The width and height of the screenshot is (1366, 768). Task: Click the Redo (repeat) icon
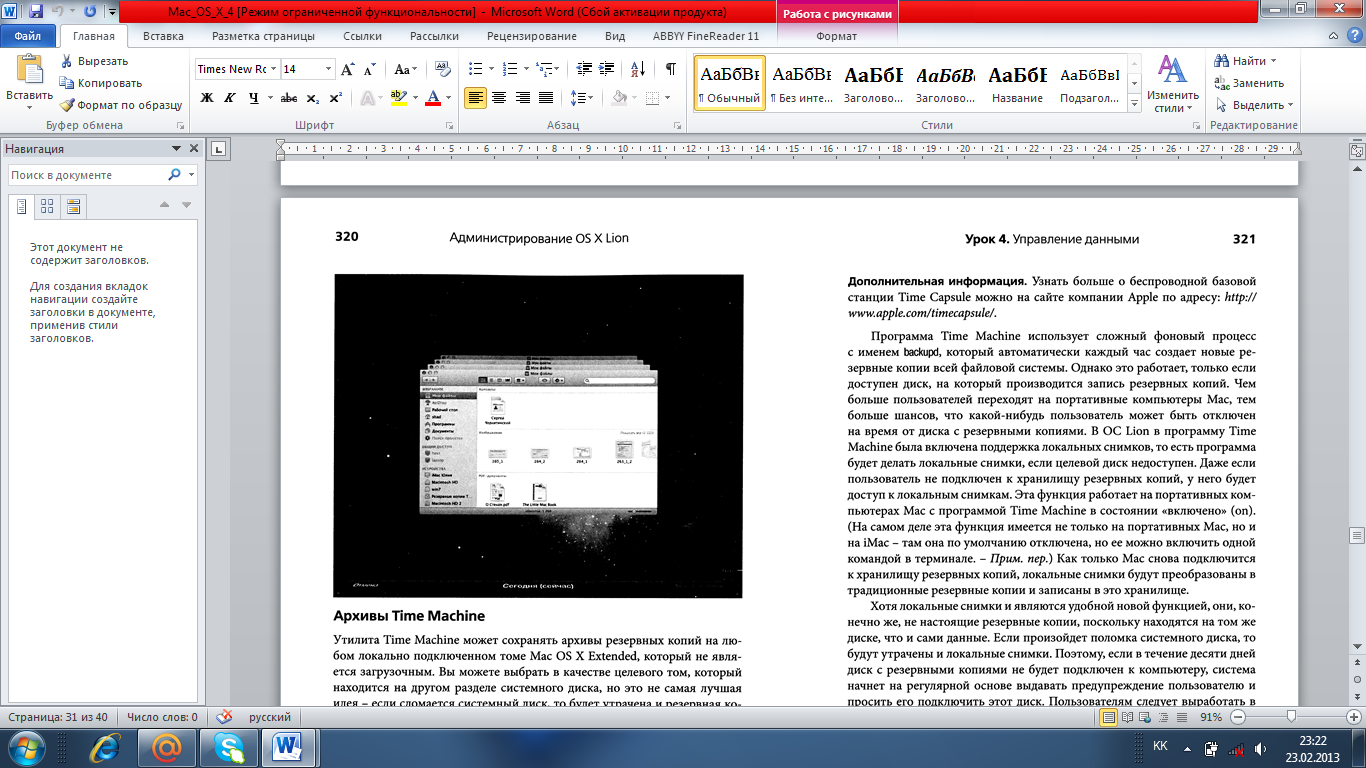pyautogui.click(x=91, y=12)
